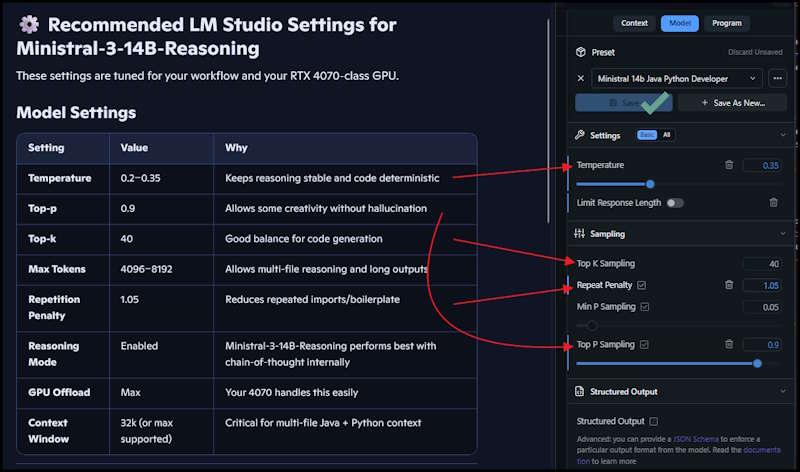Clear the selected preset with the X icon
The height and width of the screenshot is (472, 800).
click(581, 79)
